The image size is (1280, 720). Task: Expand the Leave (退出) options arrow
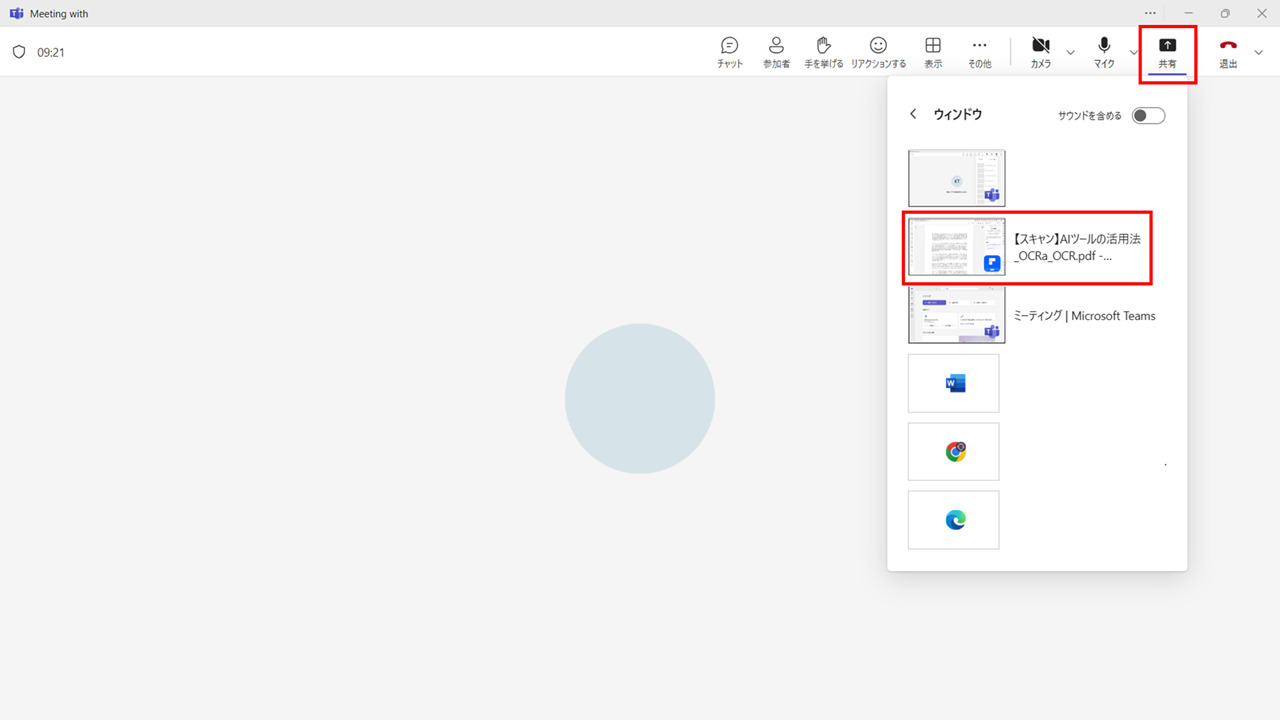click(x=1258, y=52)
